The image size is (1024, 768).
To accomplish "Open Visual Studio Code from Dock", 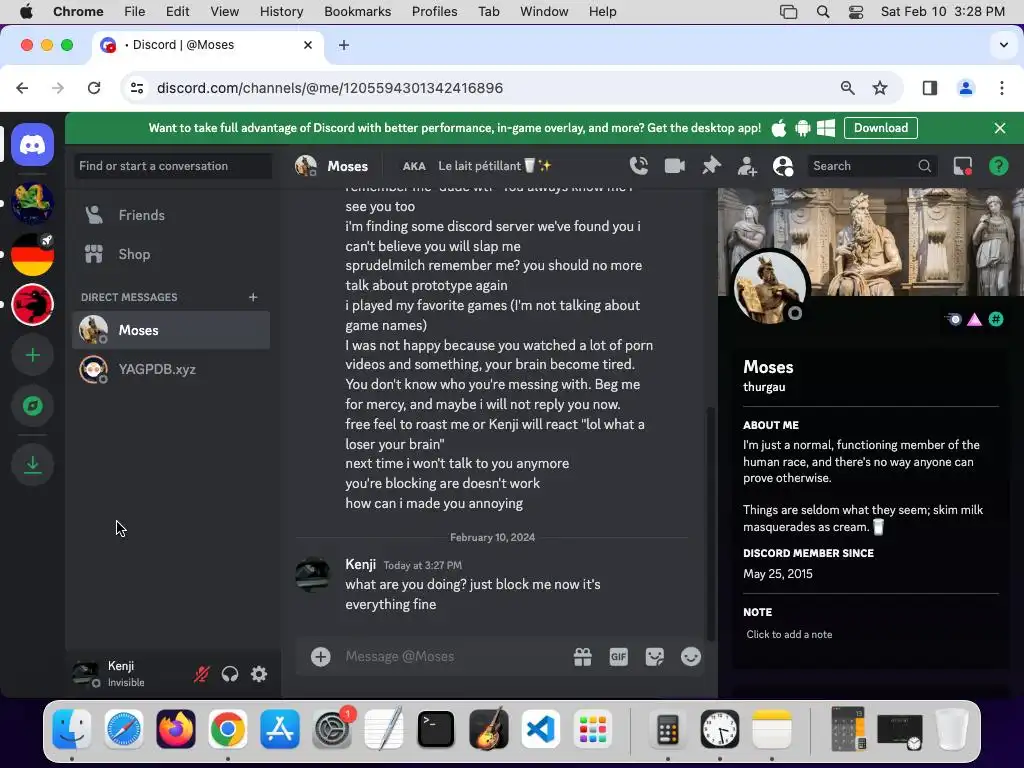I will coord(540,729).
